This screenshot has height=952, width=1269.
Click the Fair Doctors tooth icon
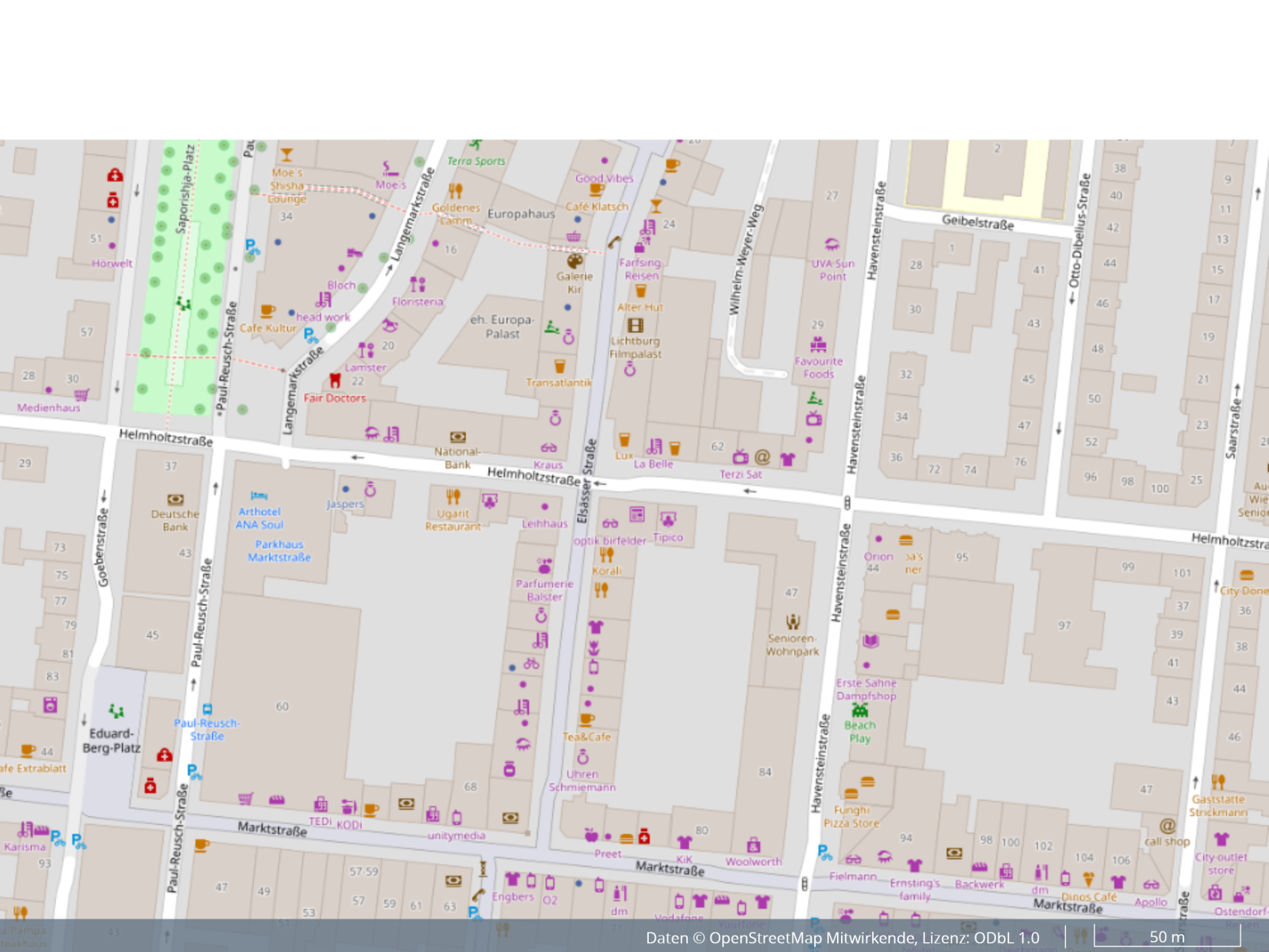point(334,381)
